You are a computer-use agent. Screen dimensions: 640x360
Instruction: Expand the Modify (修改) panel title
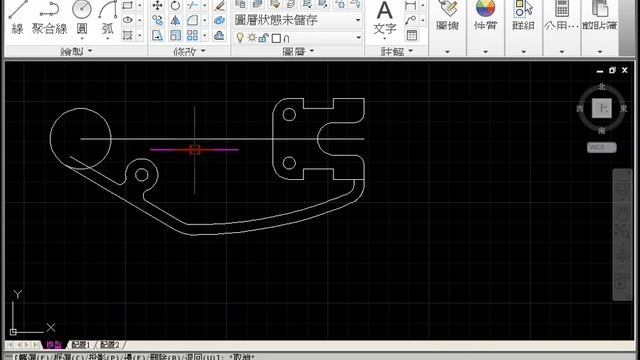point(189,51)
